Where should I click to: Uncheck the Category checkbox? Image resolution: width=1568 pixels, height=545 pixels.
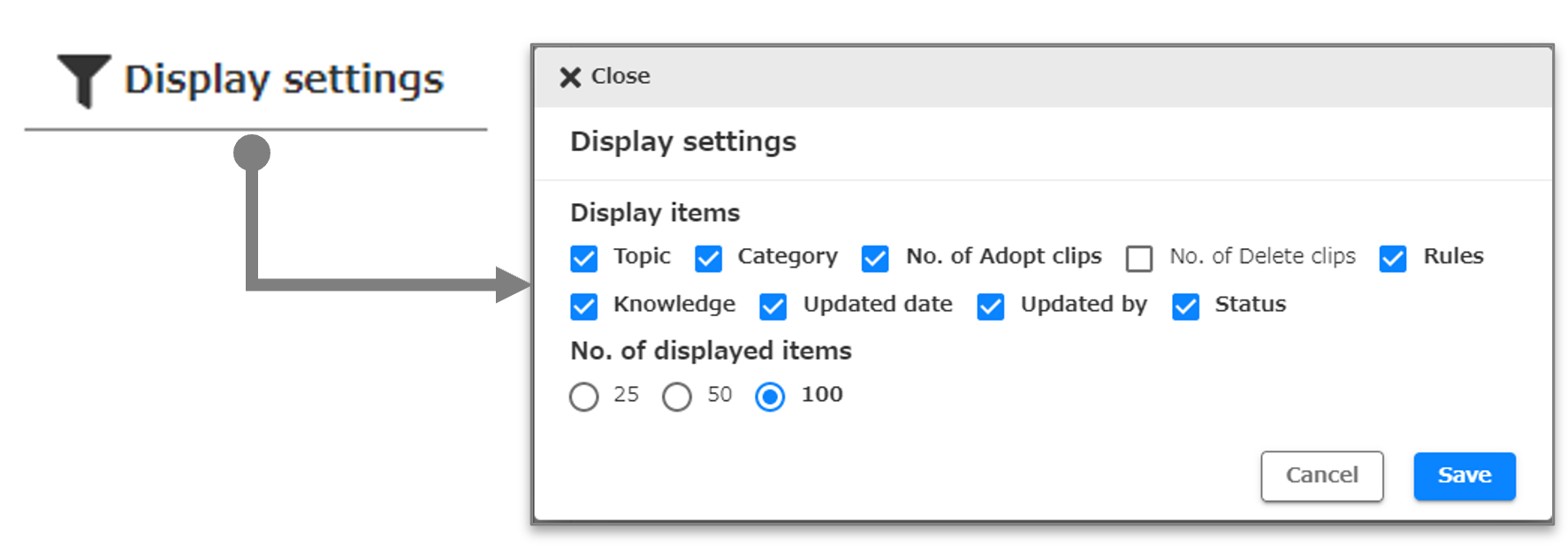click(x=708, y=259)
